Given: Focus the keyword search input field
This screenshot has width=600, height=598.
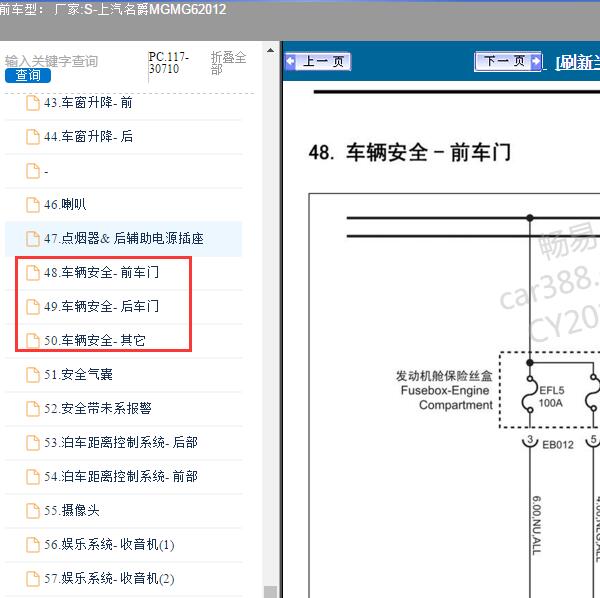Looking at the screenshot, I should 52,61.
